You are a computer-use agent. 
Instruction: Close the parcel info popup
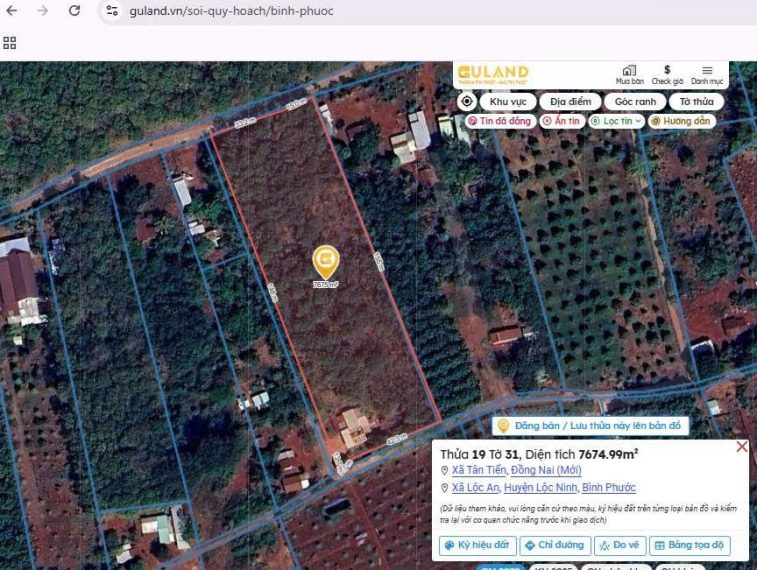741,446
